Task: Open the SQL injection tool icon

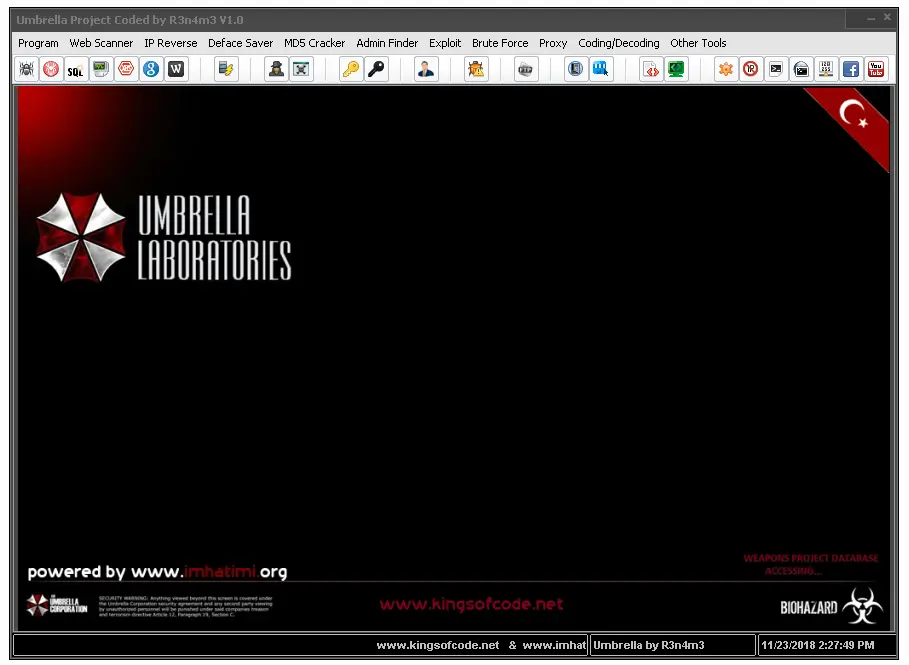Action: [74, 69]
